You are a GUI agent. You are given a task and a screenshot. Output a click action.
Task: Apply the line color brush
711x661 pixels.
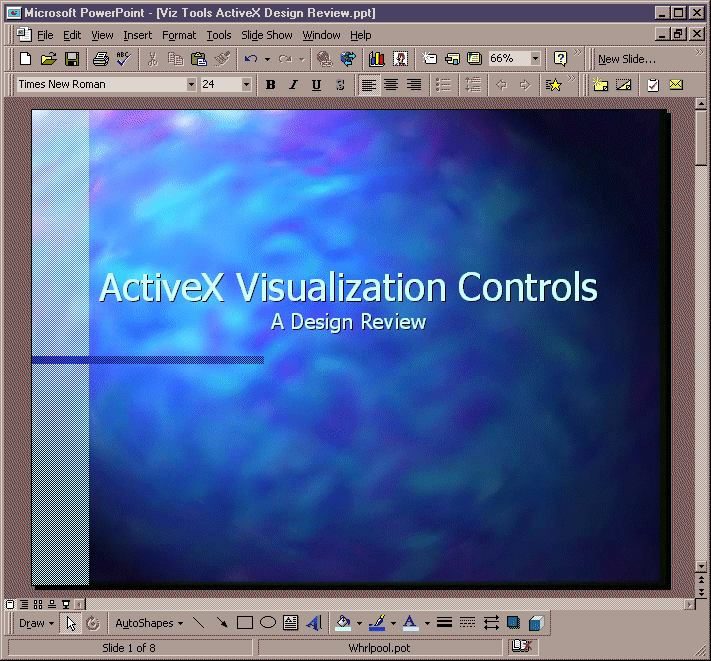click(377, 622)
